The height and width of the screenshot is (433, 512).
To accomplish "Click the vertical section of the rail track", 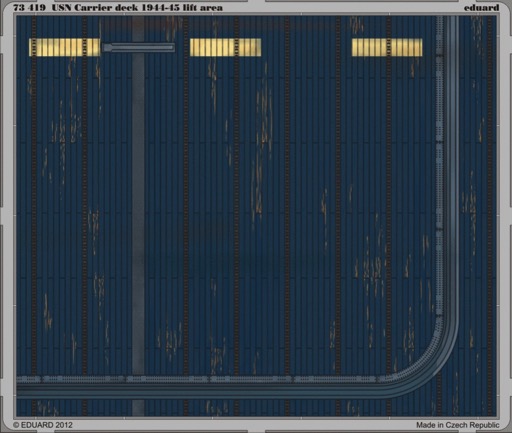I will tap(451, 167).
